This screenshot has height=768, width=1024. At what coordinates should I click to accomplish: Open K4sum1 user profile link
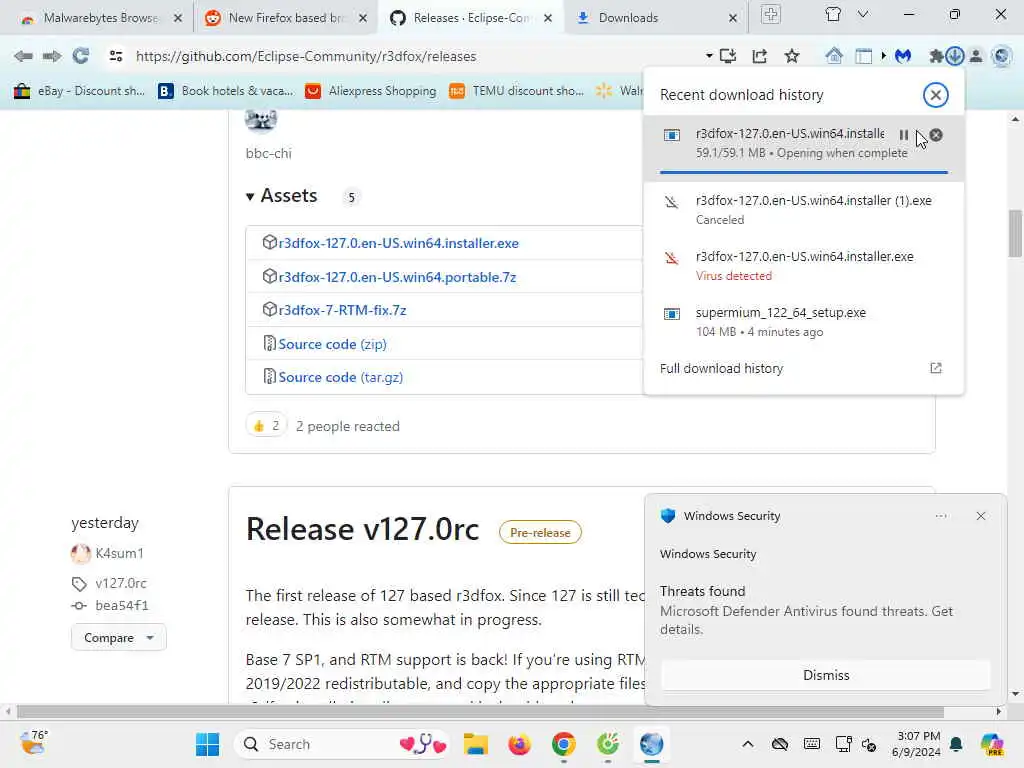120,553
